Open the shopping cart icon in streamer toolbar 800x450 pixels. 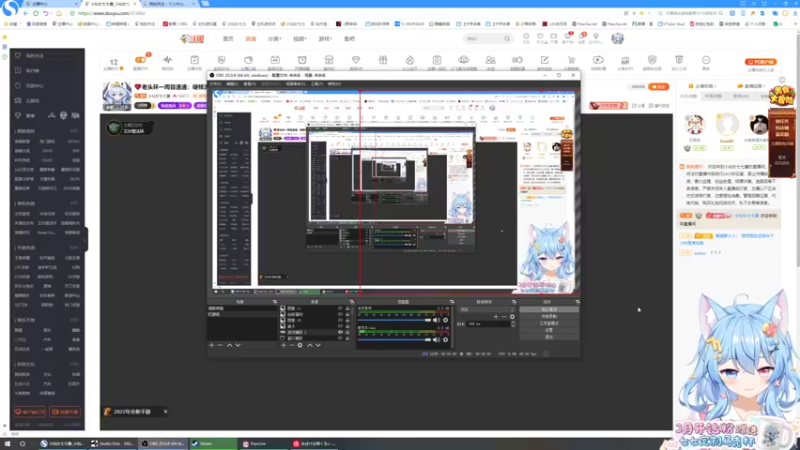pos(571,60)
